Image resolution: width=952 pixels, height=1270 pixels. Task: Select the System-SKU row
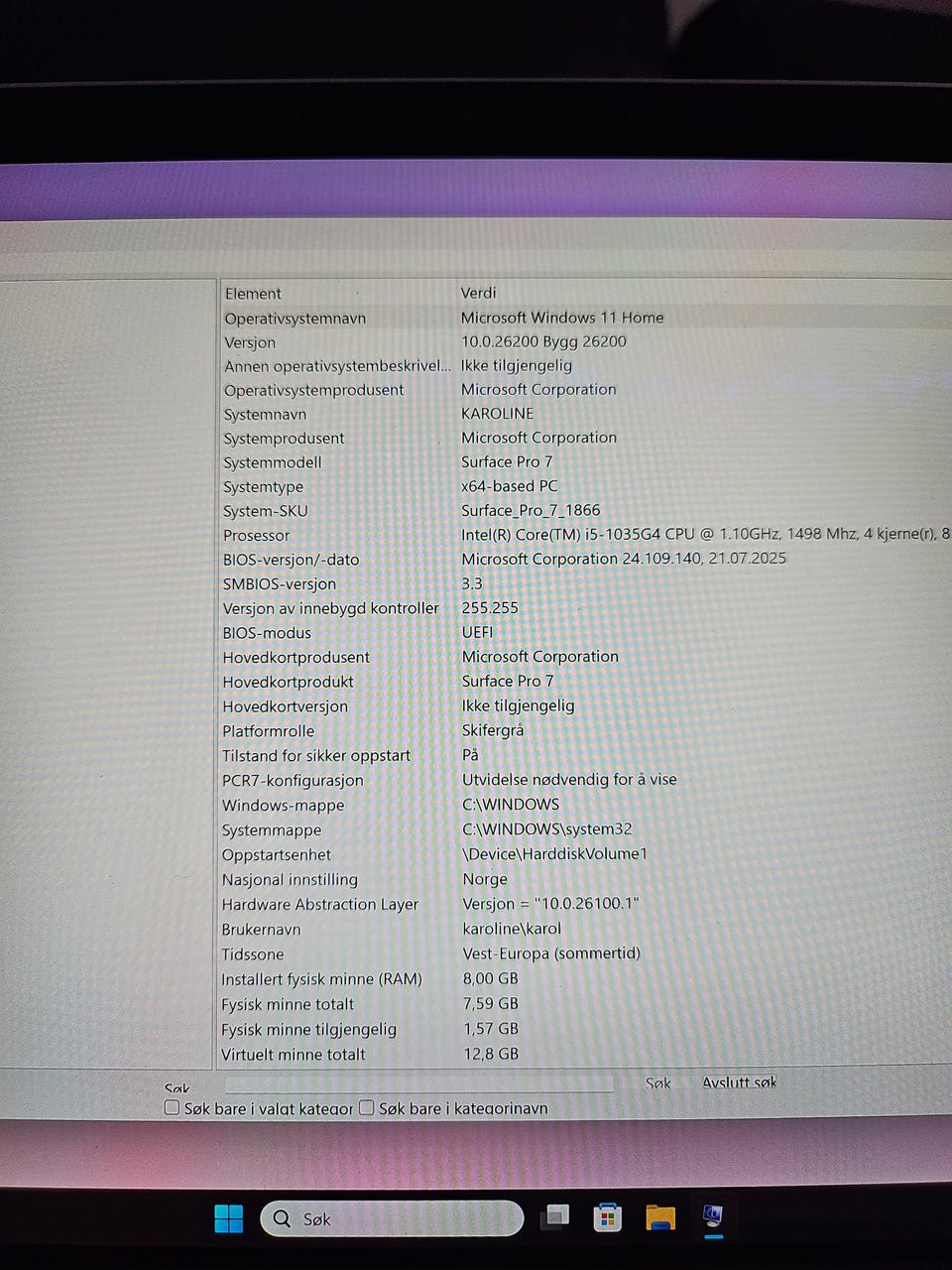point(586,511)
